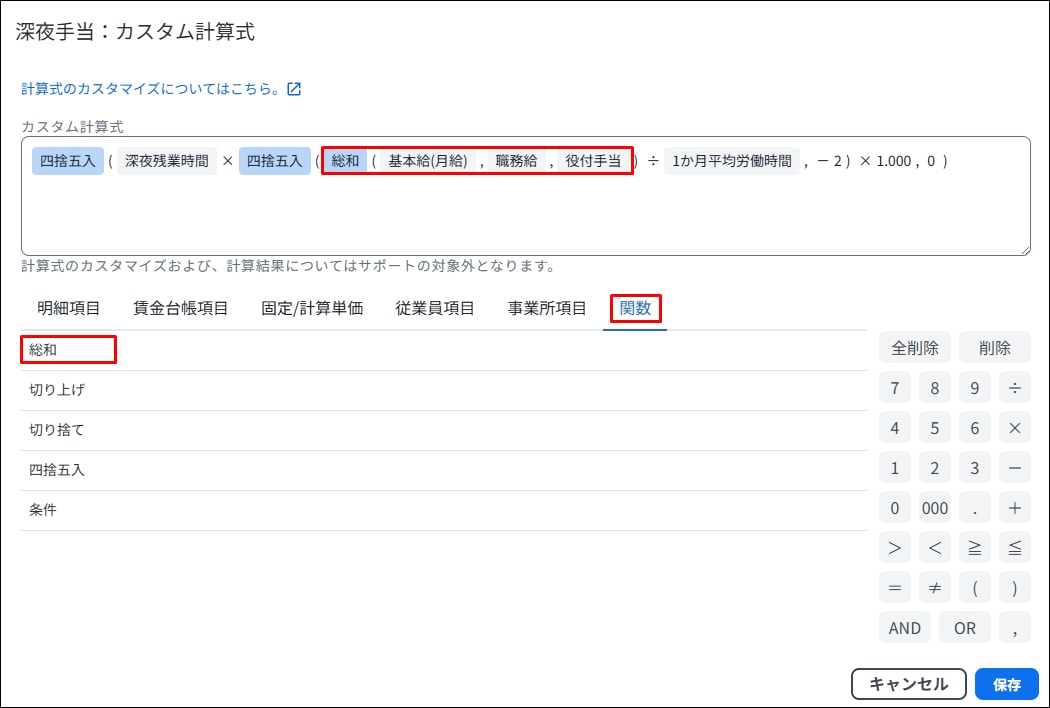Insert the minus − operator

click(1014, 468)
